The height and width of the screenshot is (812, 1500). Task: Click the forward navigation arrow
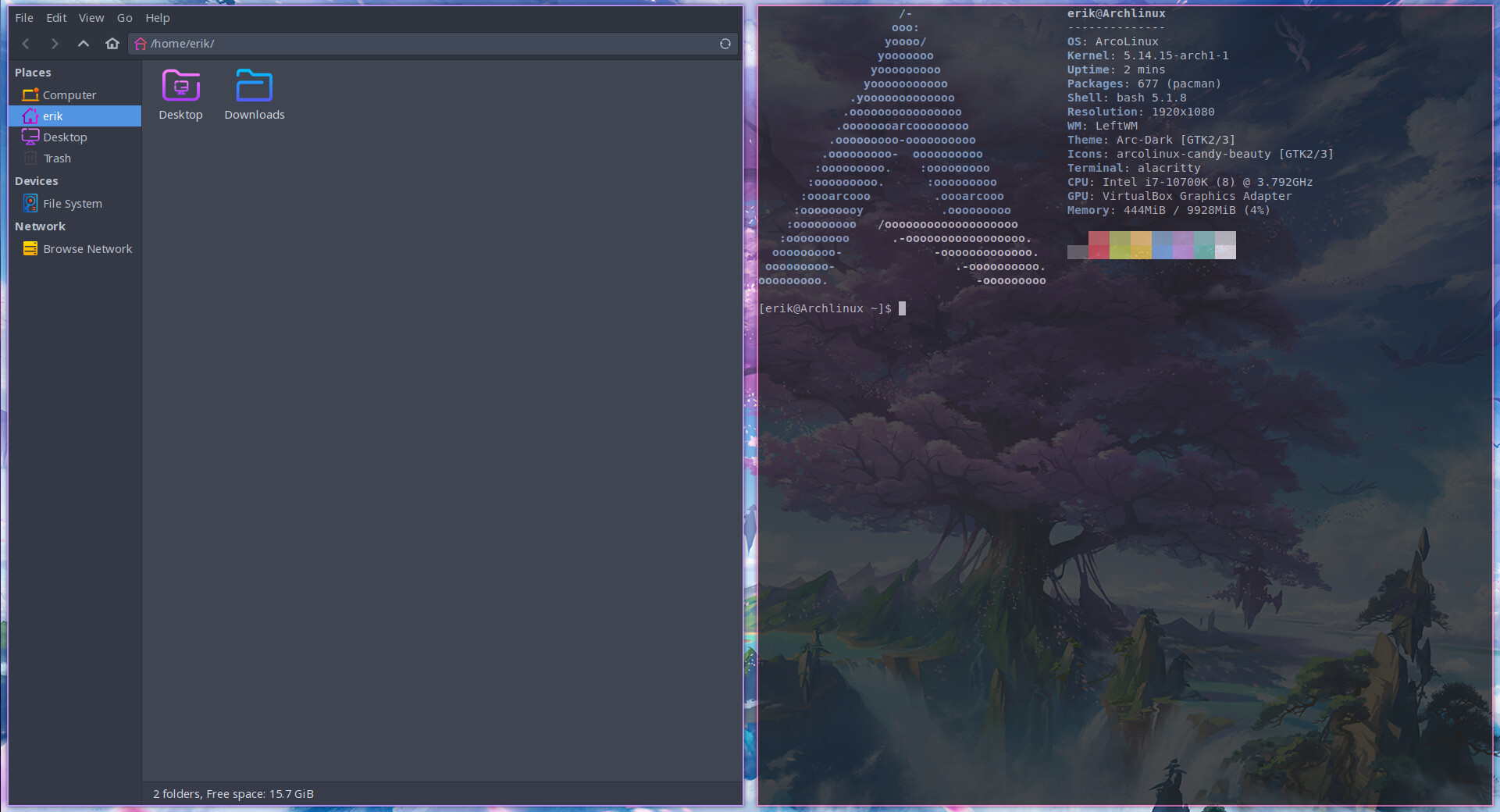55,44
